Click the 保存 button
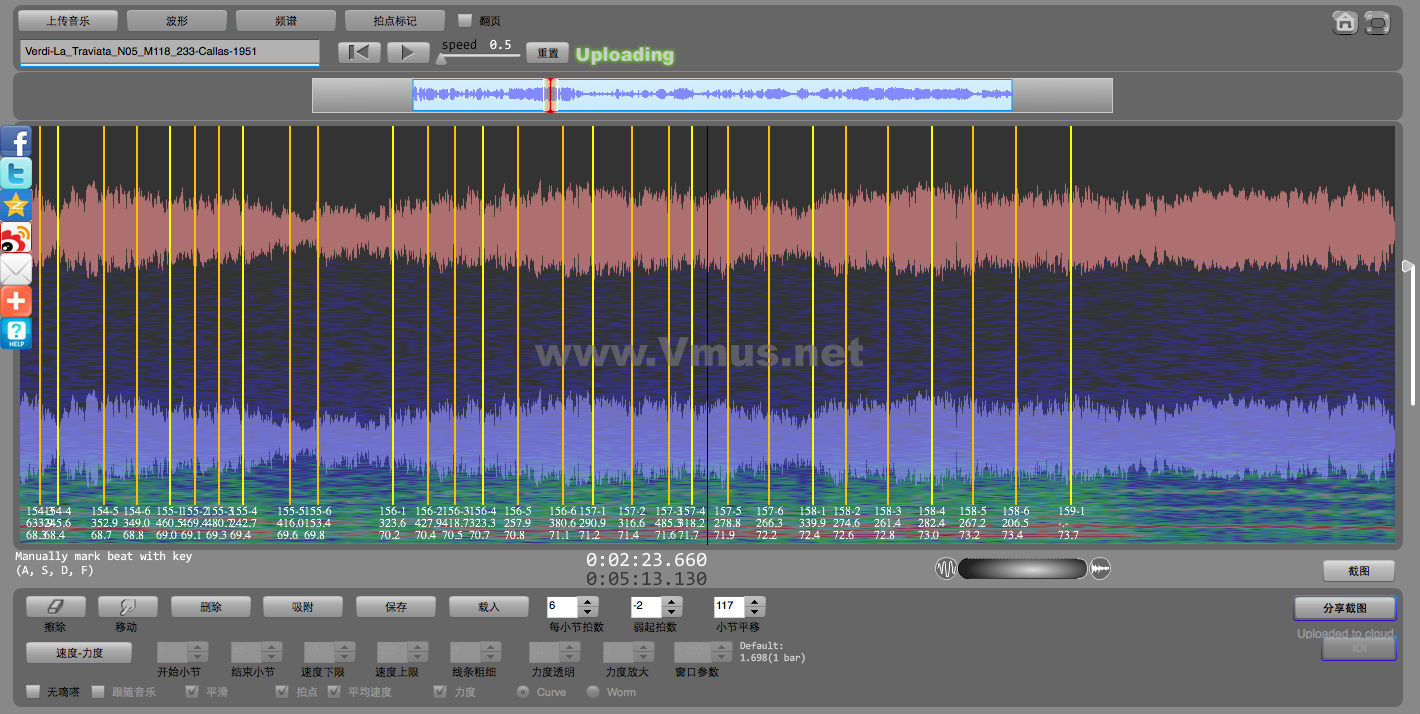1420x714 pixels. click(x=396, y=607)
